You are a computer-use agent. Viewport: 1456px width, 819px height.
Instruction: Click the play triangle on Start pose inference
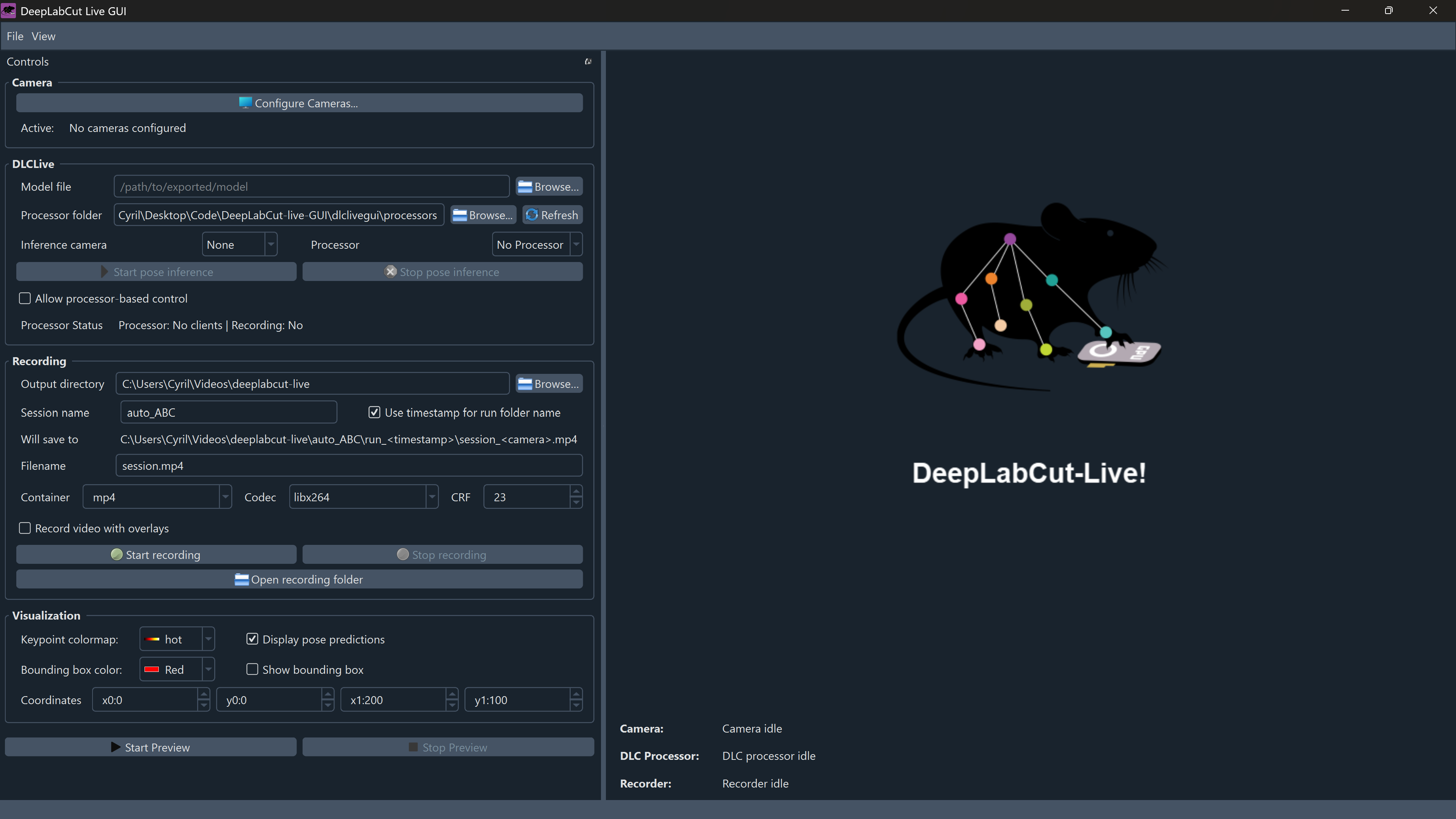pyautogui.click(x=105, y=272)
